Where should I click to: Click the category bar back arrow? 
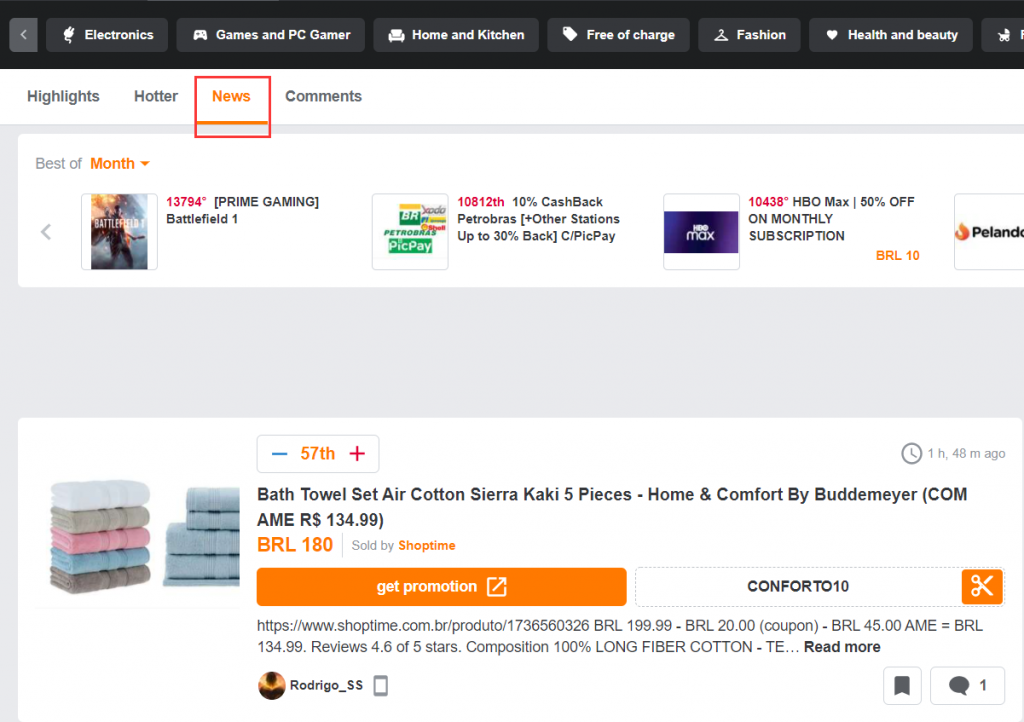tap(24, 35)
